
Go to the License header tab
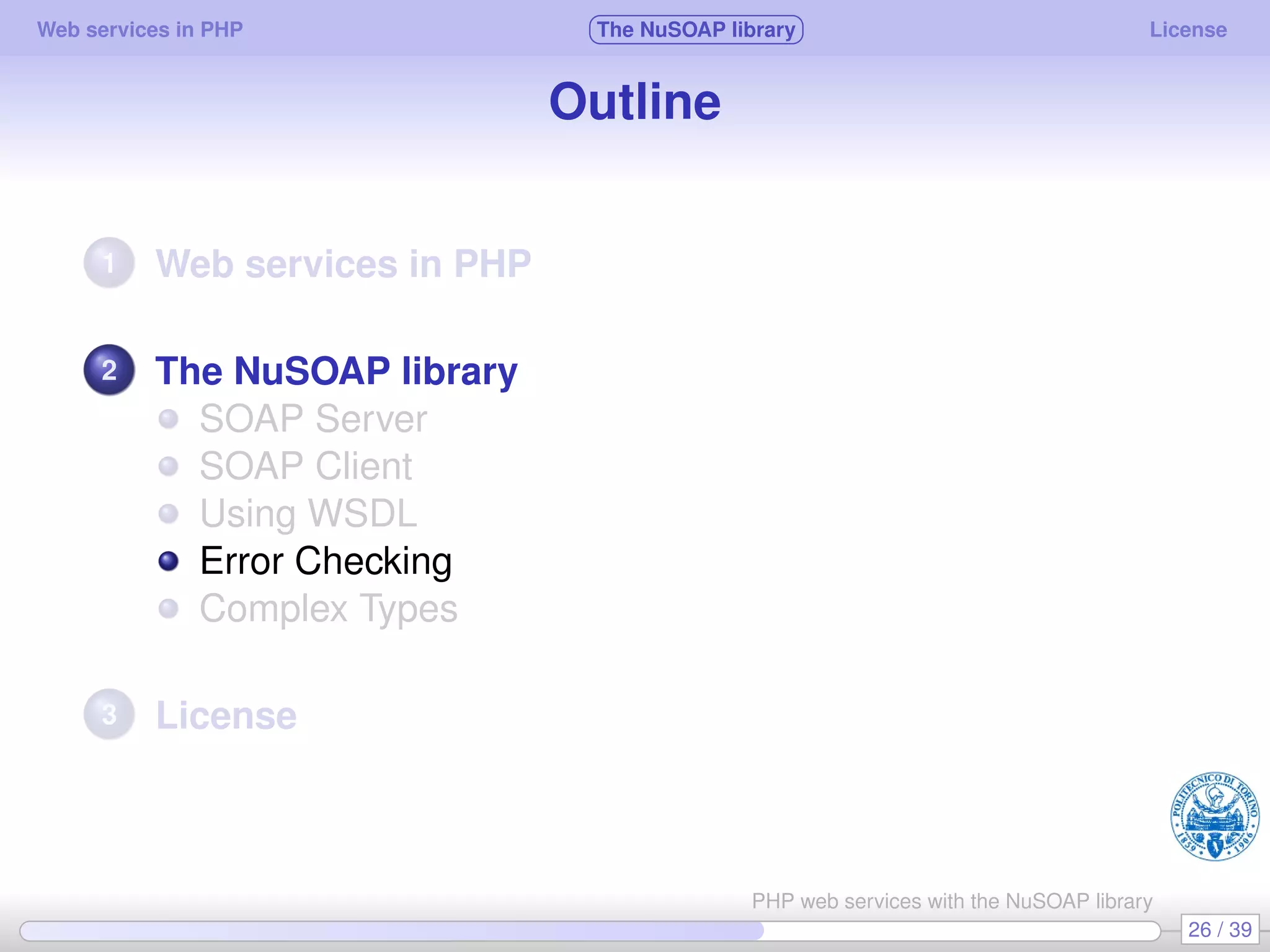point(1188,30)
